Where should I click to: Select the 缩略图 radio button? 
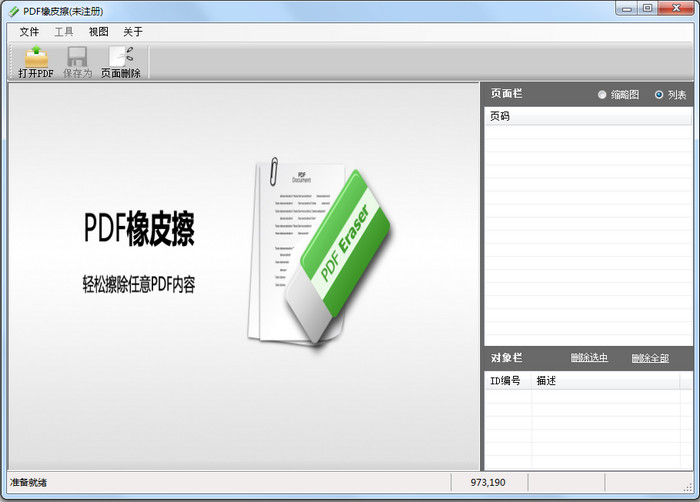602,95
